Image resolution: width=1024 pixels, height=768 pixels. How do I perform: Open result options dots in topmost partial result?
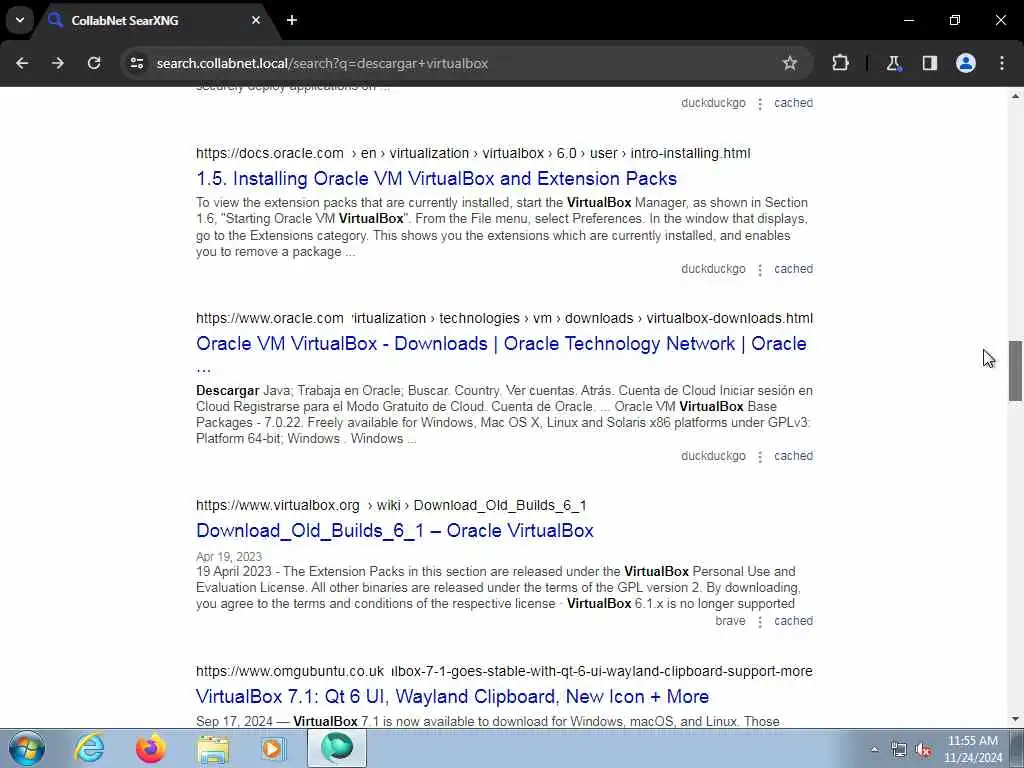tap(760, 104)
